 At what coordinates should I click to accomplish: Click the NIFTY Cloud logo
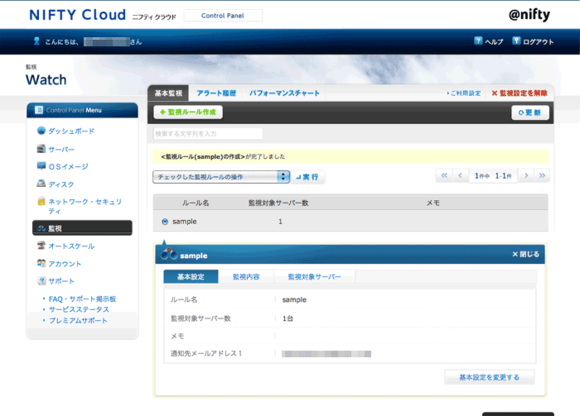click(x=78, y=15)
